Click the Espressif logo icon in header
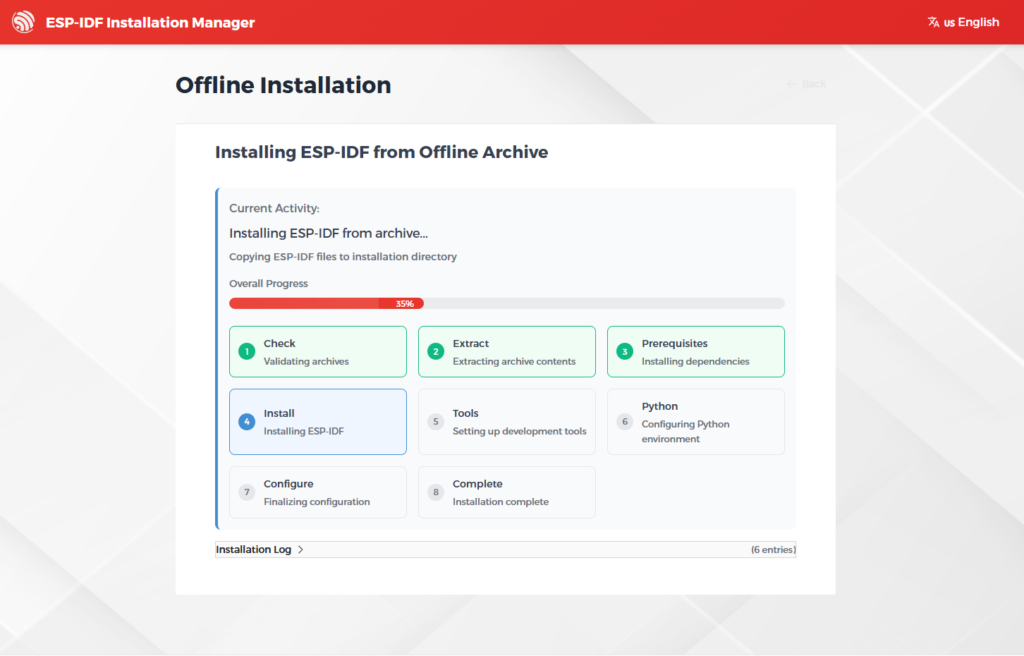This screenshot has height=656, width=1024. click(x=23, y=22)
